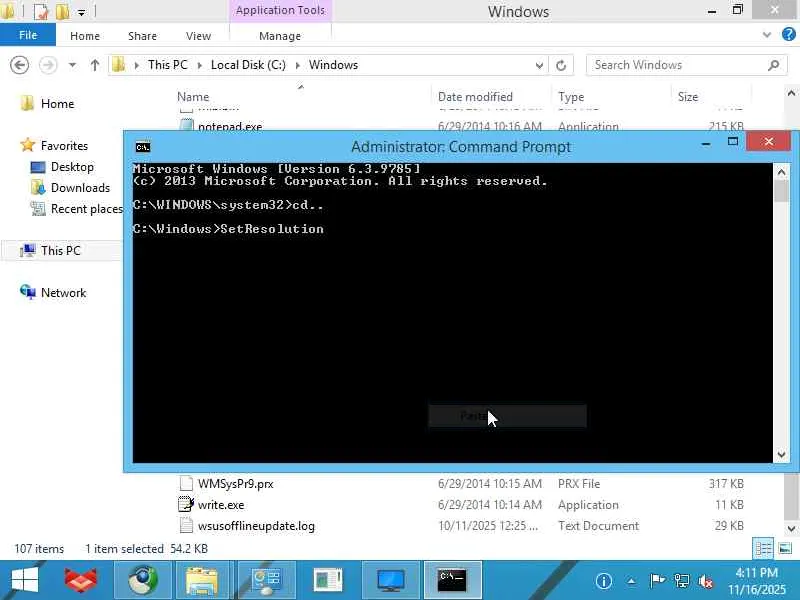Click Windows segment in the address bar
The height and width of the screenshot is (600, 800).
(x=333, y=65)
